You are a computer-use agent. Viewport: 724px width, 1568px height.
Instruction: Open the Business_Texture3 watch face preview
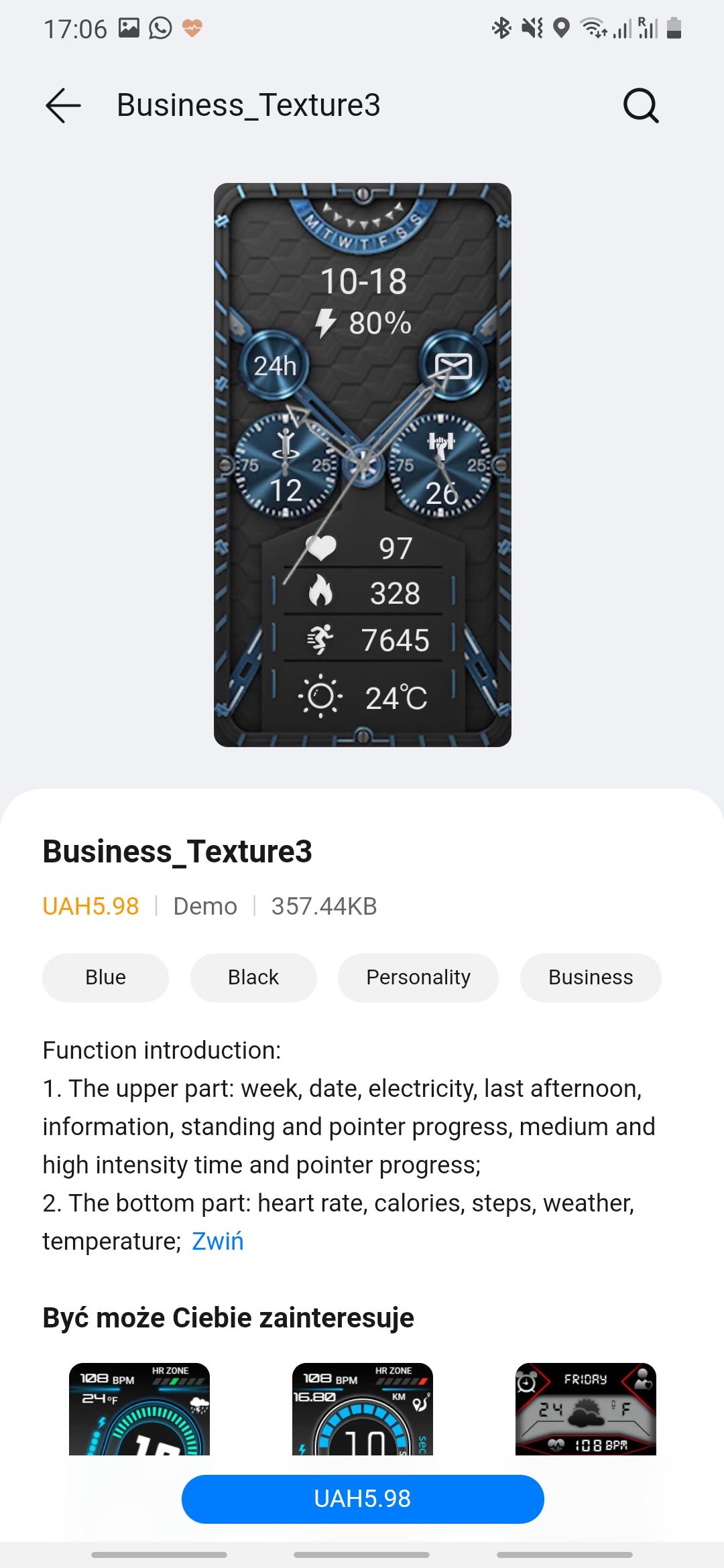pos(363,465)
